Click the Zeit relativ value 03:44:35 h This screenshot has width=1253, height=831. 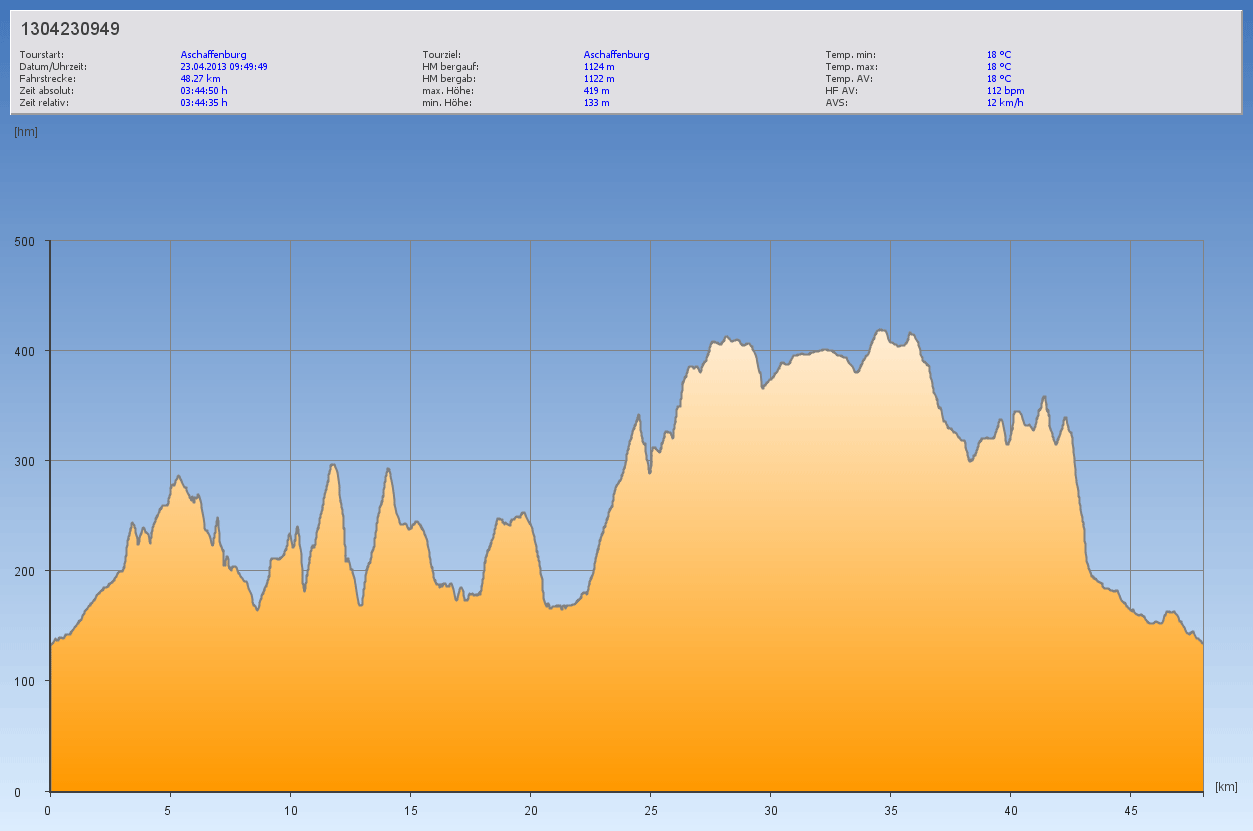click(204, 102)
